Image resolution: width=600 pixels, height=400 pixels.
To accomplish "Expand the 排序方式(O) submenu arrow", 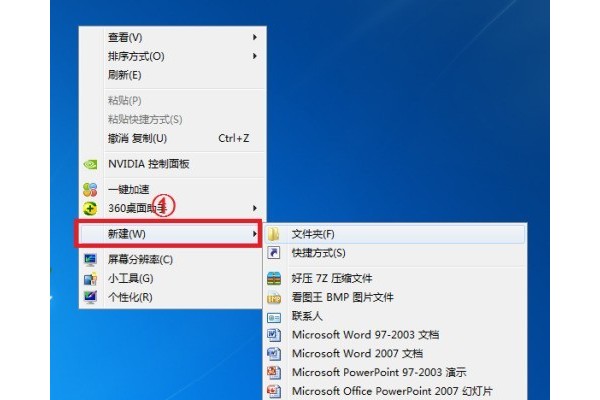I will point(254,56).
